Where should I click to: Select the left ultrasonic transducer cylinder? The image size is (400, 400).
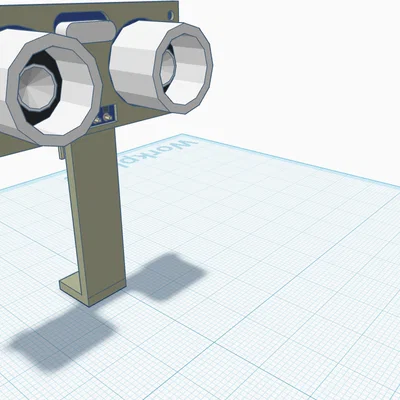pyautogui.click(x=50, y=88)
